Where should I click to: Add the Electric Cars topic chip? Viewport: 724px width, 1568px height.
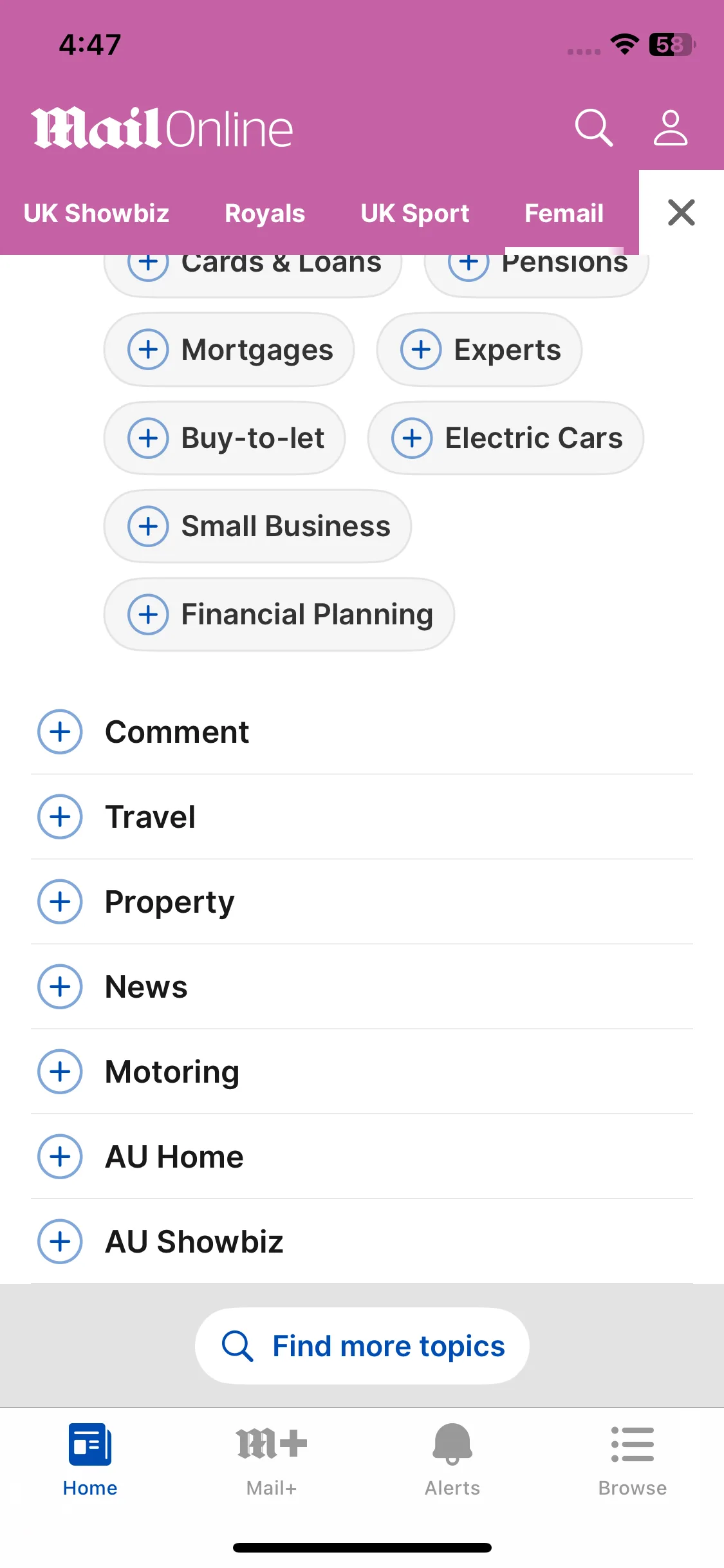pyautogui.click(x=506, y=438)
